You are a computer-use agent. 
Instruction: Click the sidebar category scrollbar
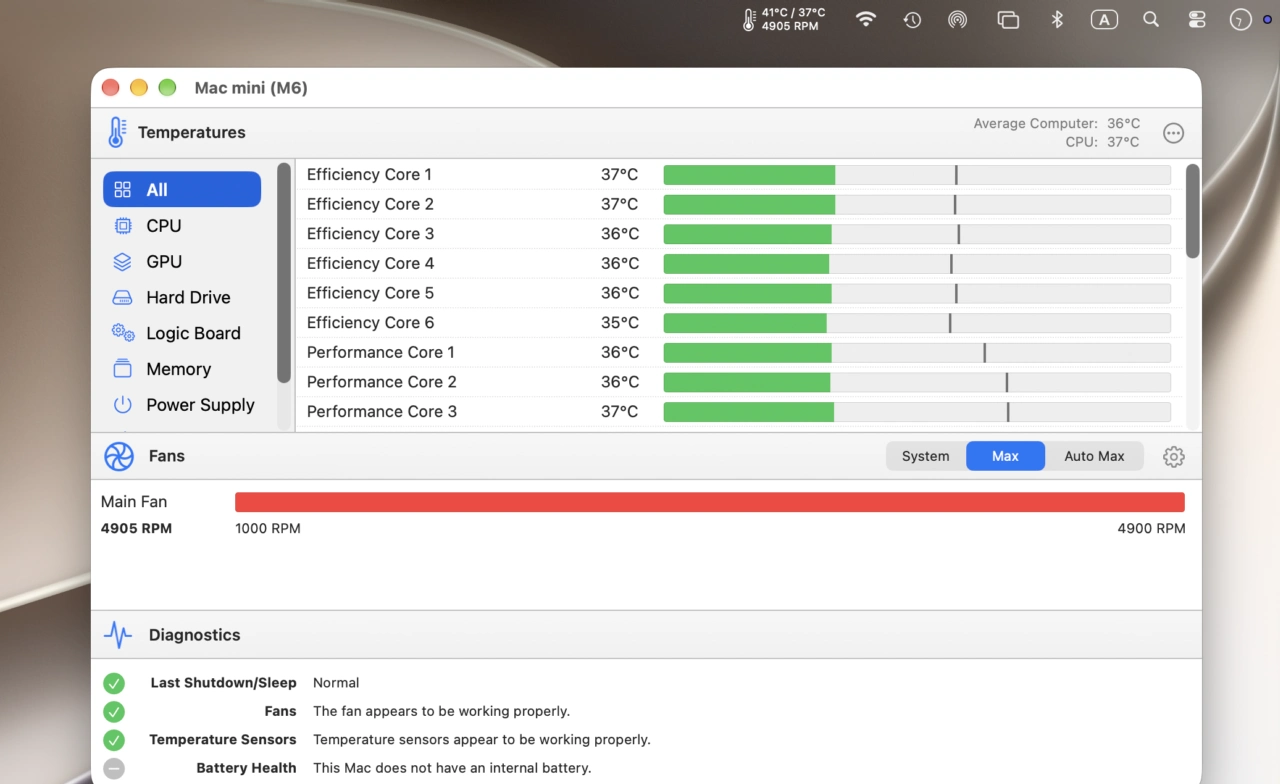click(x=284, y=272)
